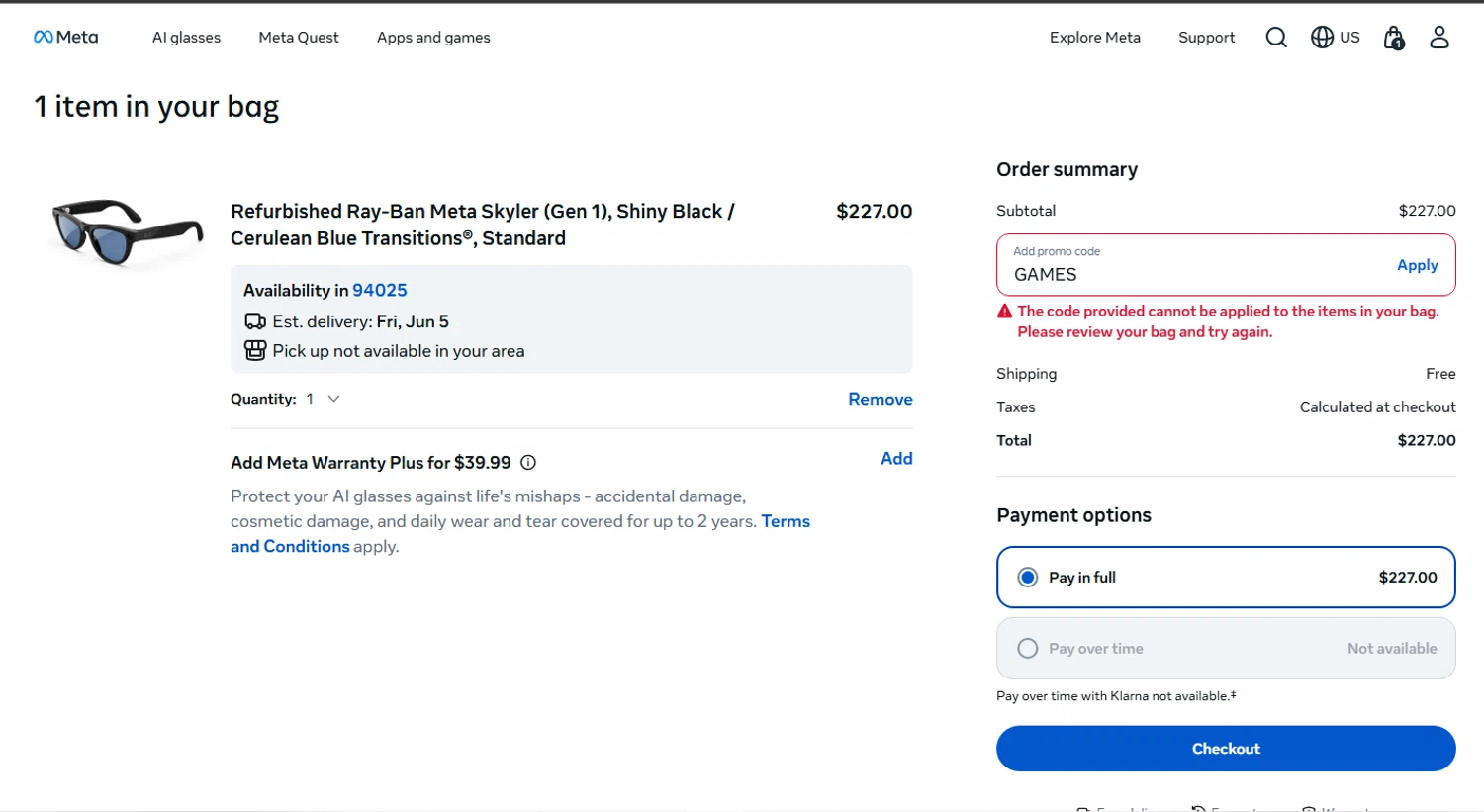Click the Subtotal label
The height and width of the screenshot is (812, 1484).
click(1026, 211)
